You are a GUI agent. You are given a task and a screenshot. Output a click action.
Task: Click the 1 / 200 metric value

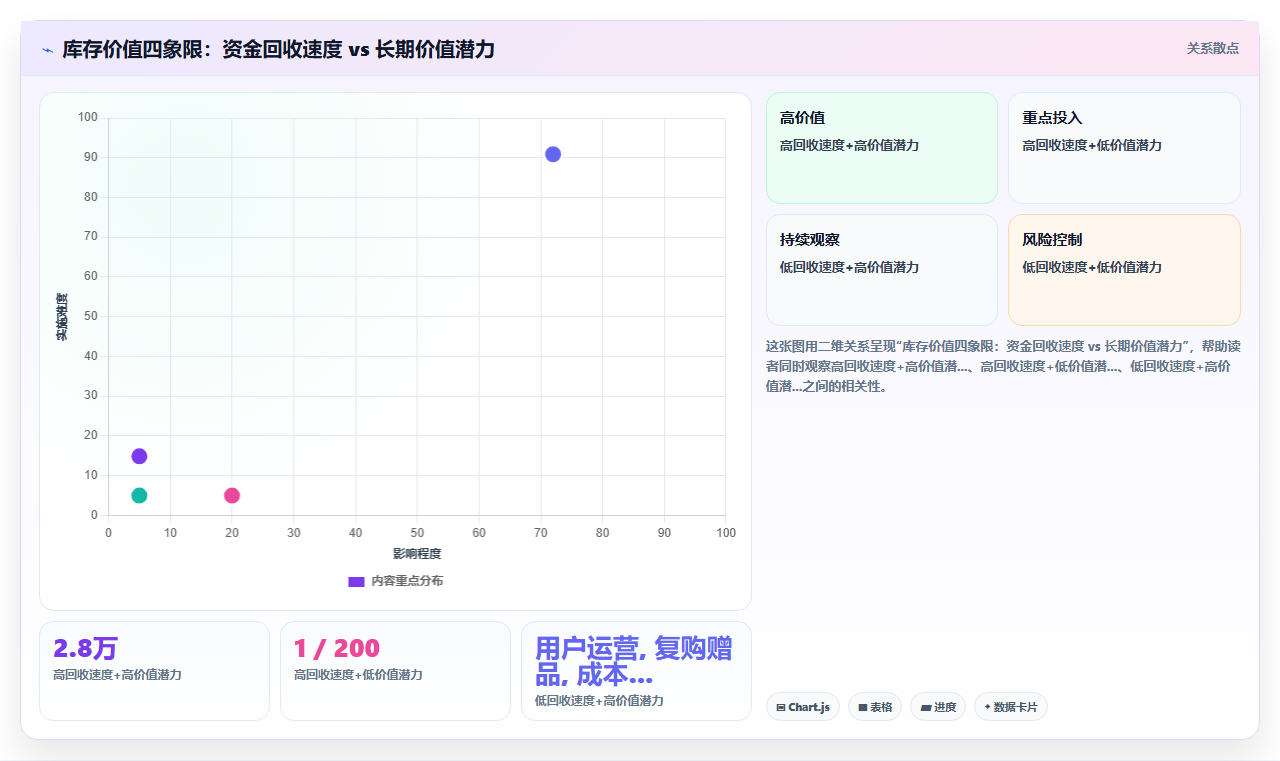point(337,649)
